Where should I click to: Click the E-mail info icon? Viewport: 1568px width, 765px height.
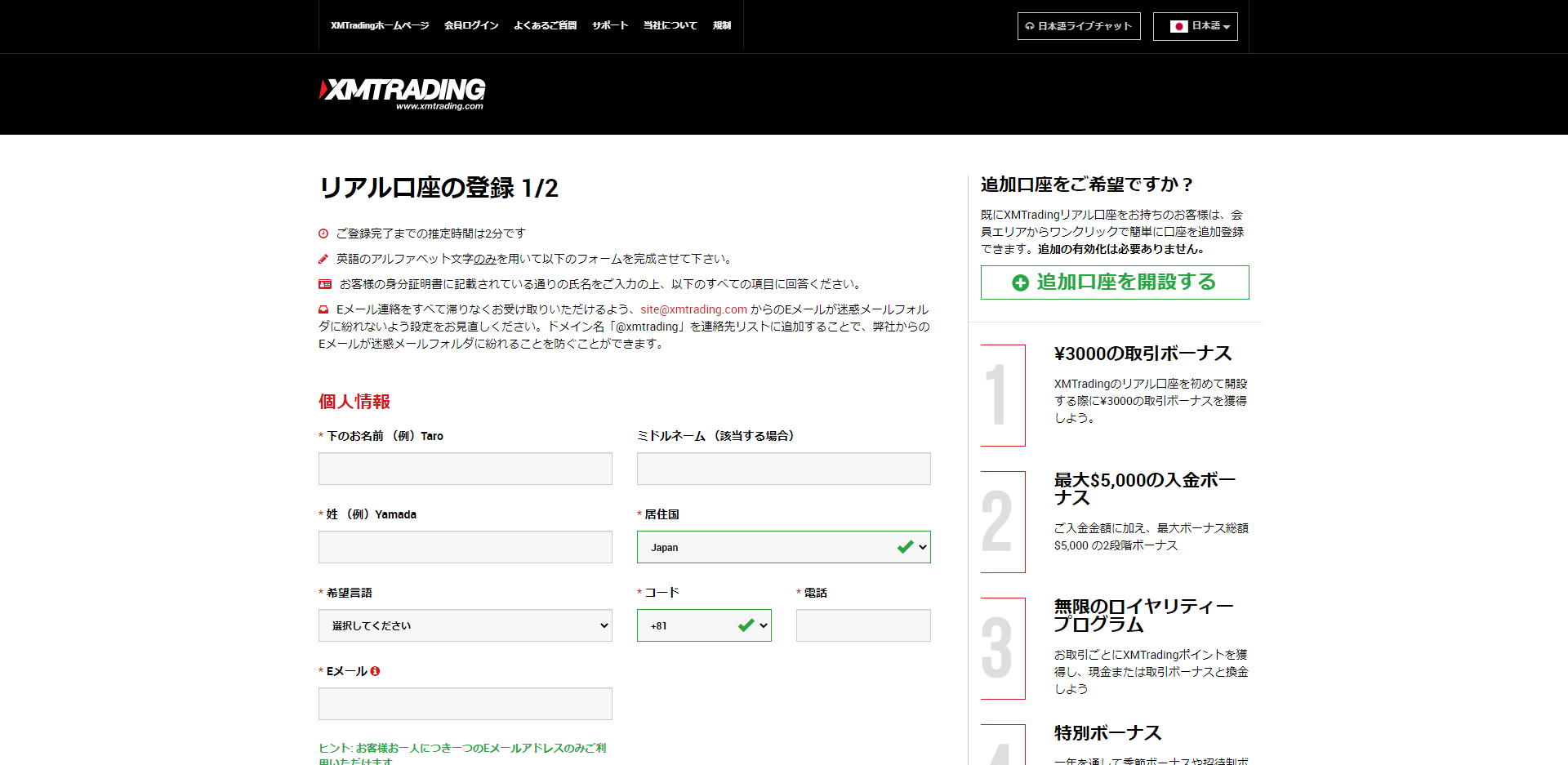click(x=375, y=671)
